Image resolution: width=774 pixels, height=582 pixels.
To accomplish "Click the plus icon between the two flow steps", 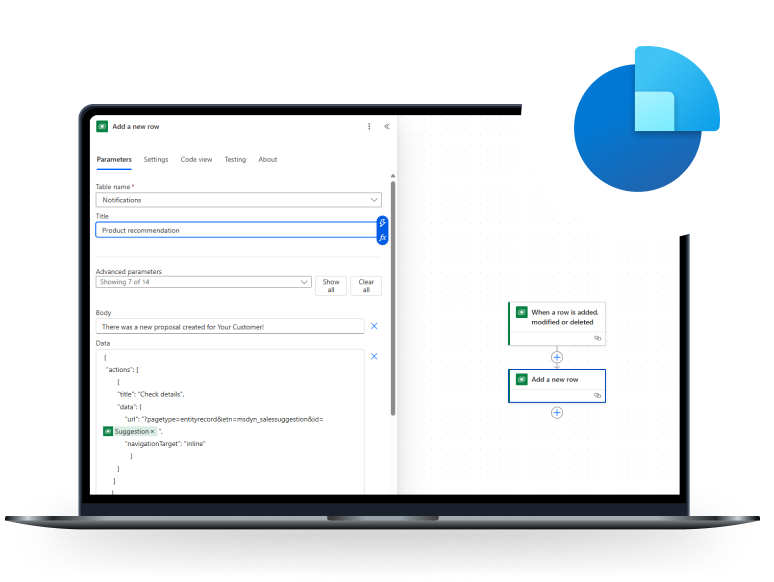I will (x=557, y=357).
